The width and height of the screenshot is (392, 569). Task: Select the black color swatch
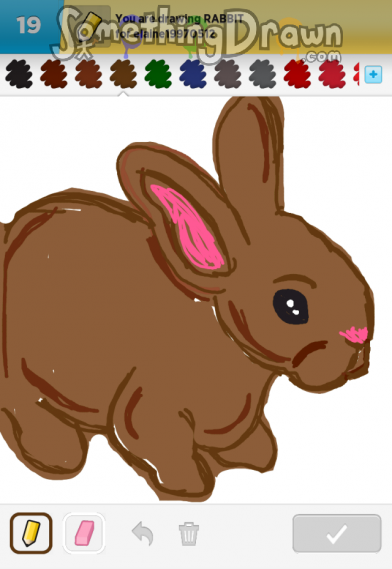pyautogui.click(x=19, y=74)
